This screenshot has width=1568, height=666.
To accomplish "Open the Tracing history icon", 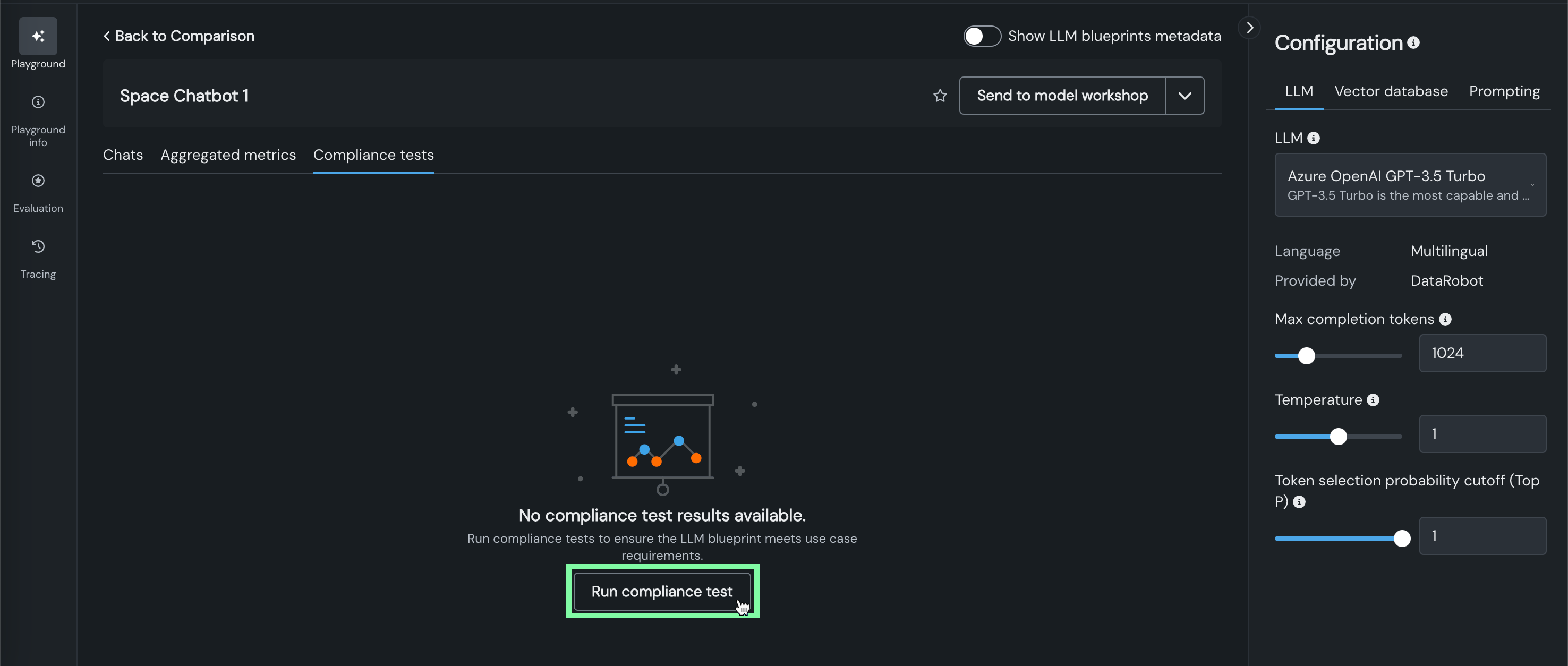I will click(x=38, y=246).
